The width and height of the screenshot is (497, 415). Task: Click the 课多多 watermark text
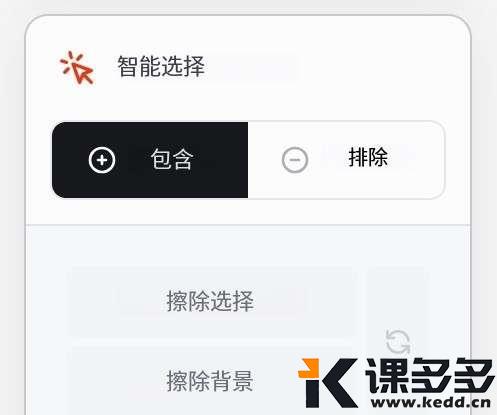[430, 376]
